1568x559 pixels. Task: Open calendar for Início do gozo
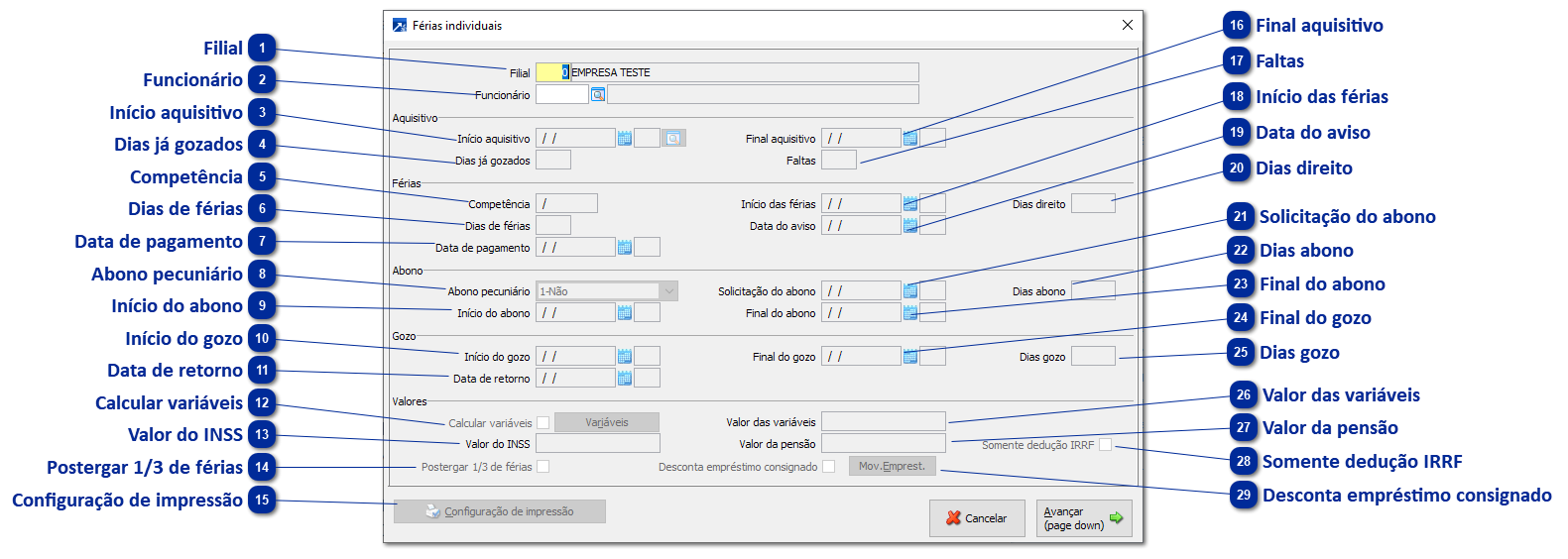click(x=625, y=357)
